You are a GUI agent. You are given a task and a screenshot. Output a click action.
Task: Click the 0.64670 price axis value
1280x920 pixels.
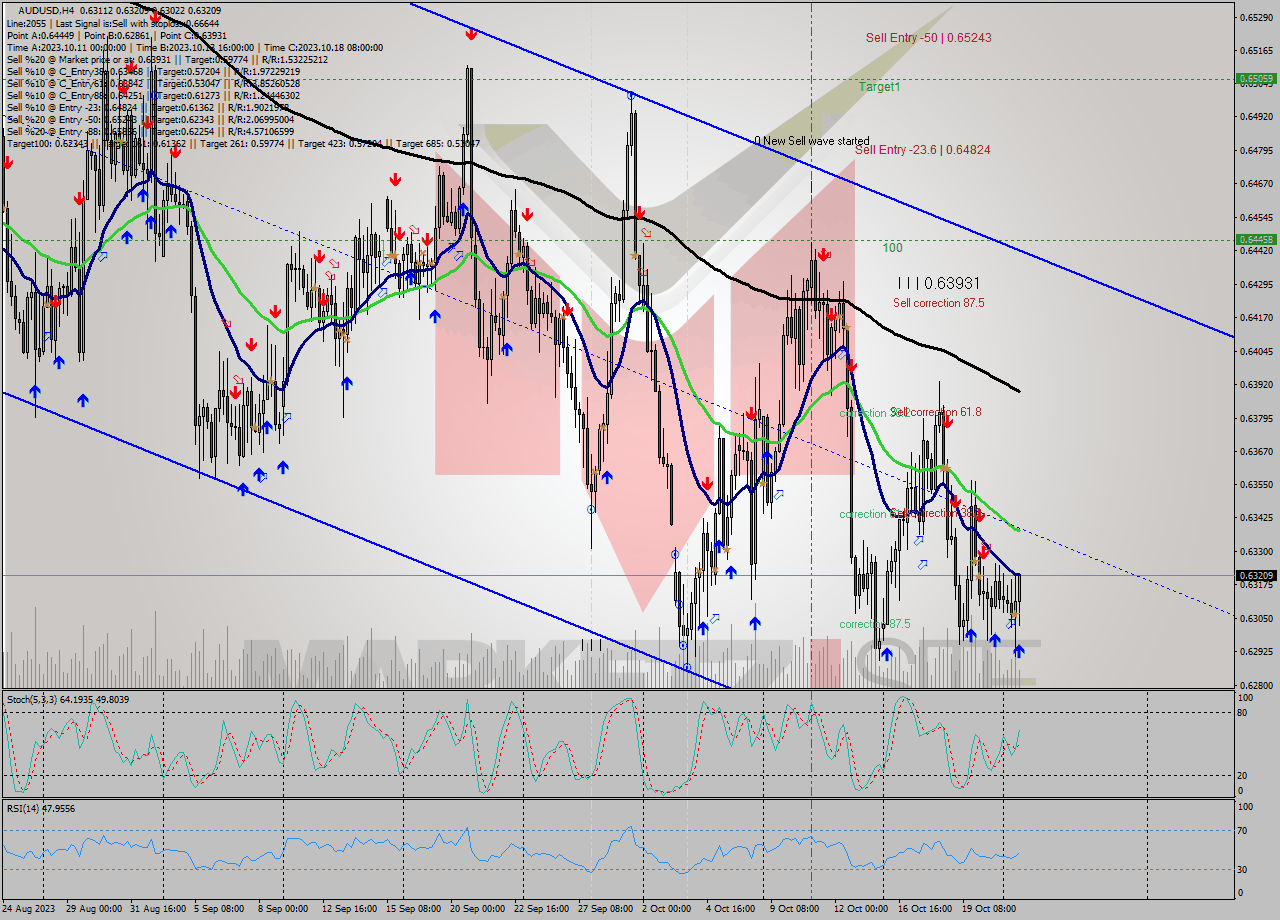tap(1255, 184)
